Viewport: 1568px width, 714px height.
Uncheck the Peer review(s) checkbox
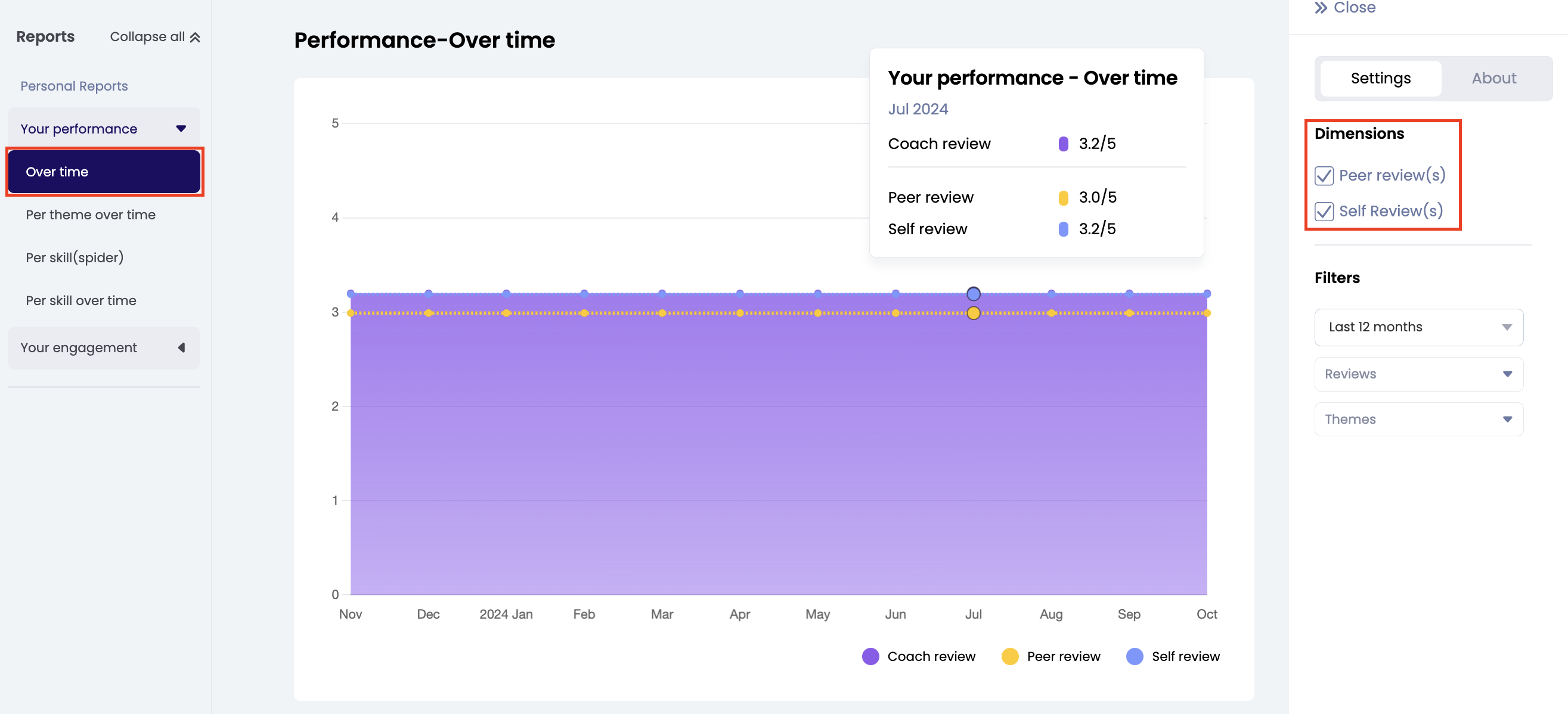pos(1324,176)
